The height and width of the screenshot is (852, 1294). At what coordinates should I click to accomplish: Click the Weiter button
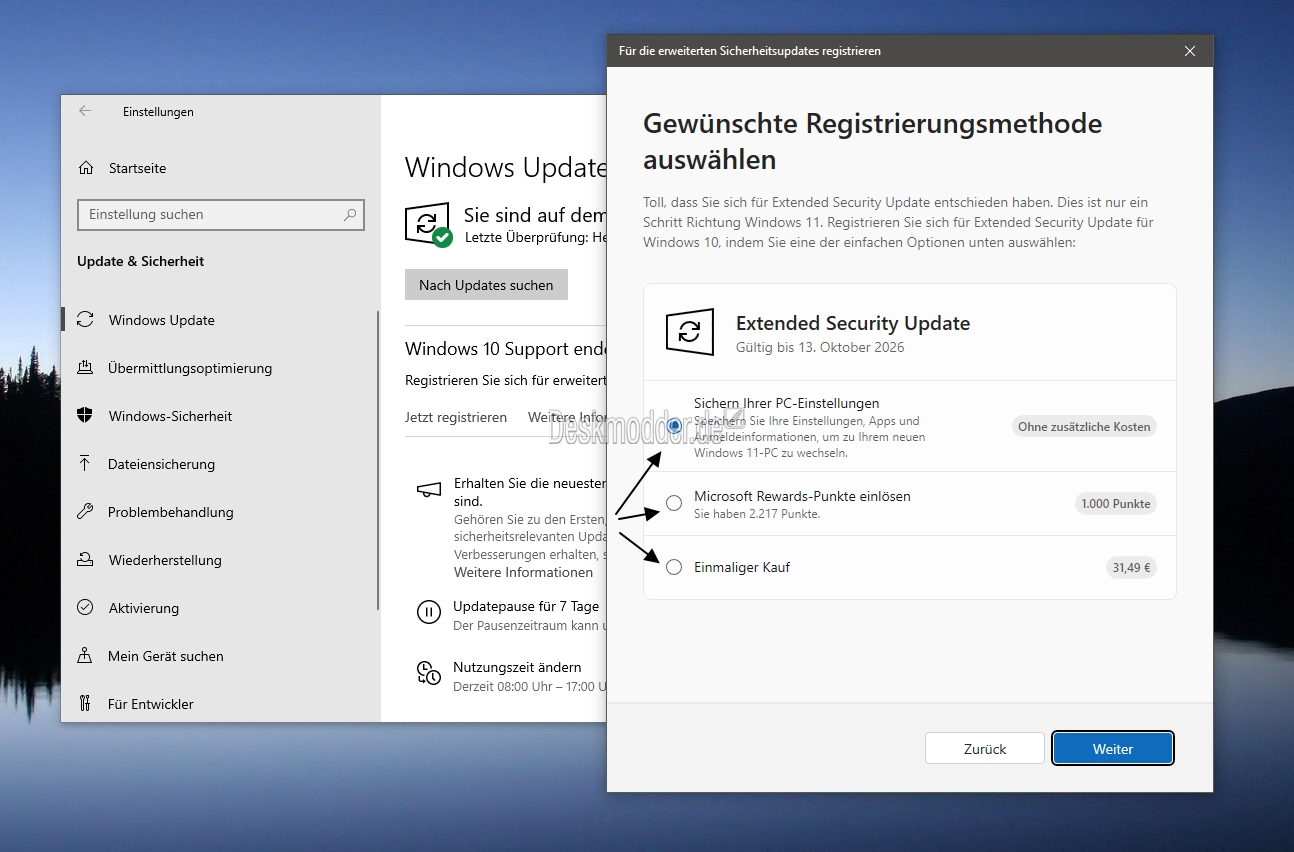[1113, 748]
